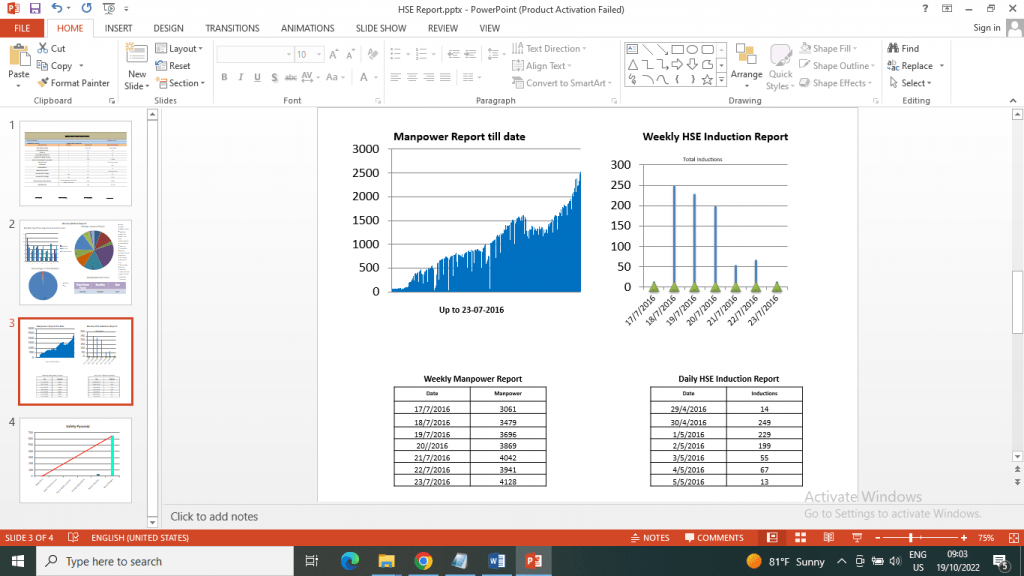Viewport: 1024px width, 576px height.
Task: Click the Format Painter tool
Action: 73,83
